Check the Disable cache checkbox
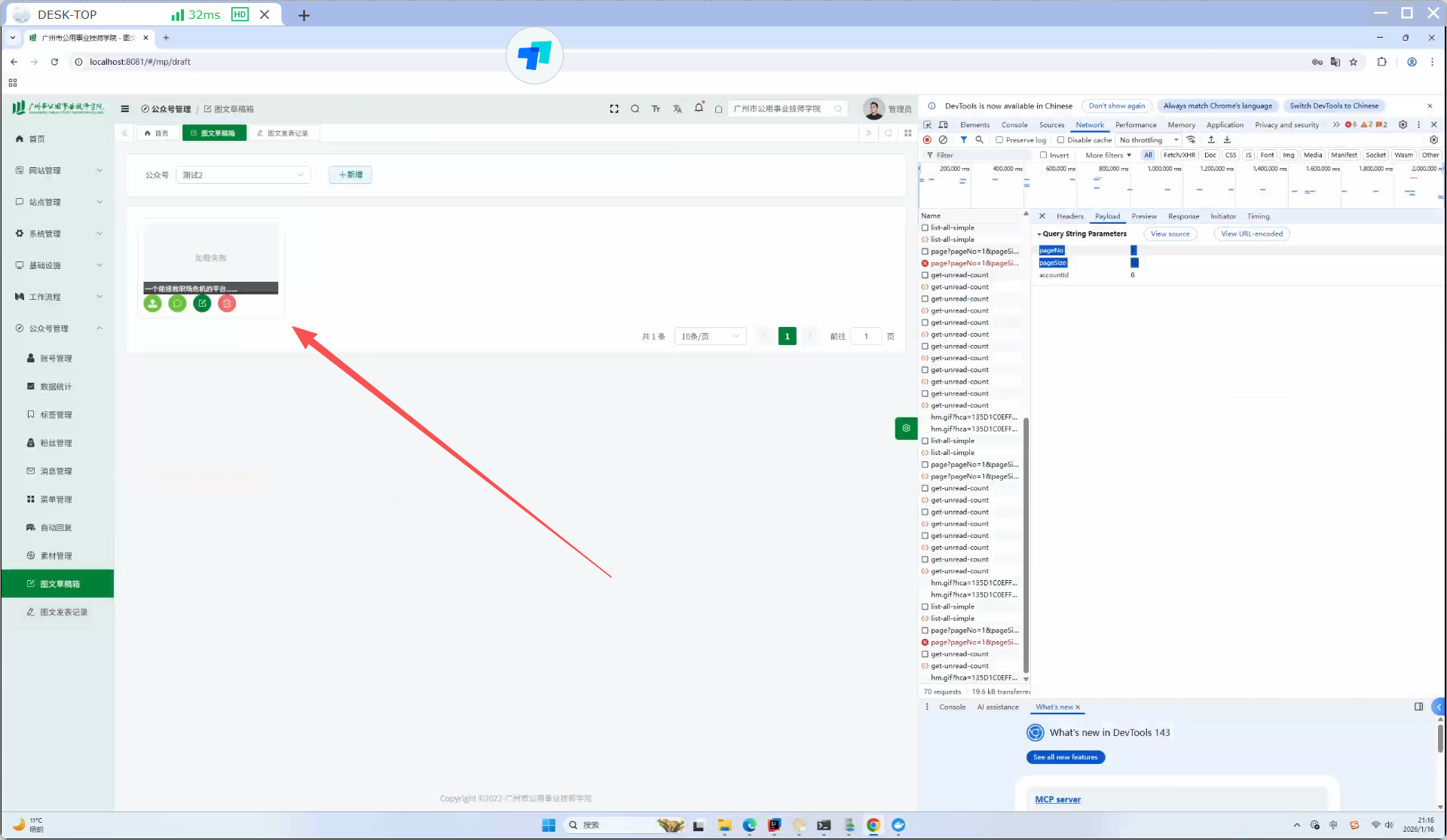Image resolution: width=1447 pixels, height=840 pixels. tap(1060, 140)
